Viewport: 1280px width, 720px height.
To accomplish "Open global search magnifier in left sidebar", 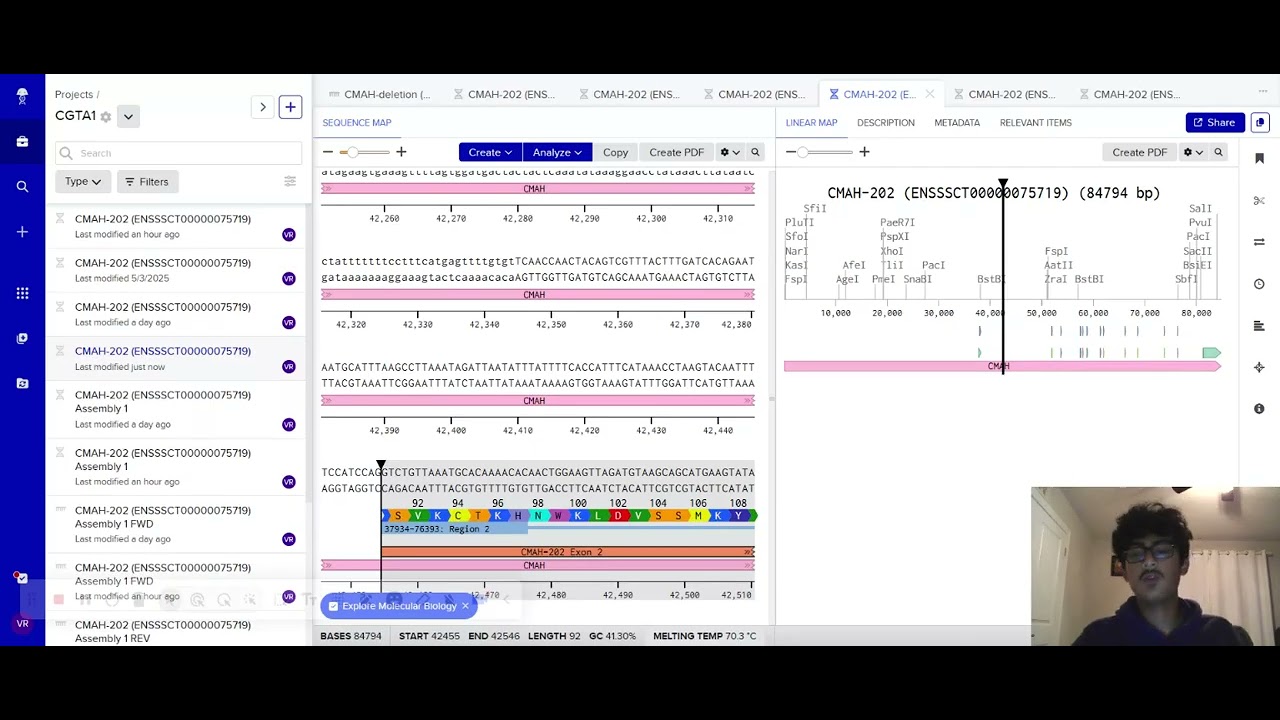I will tap(22, 186).
